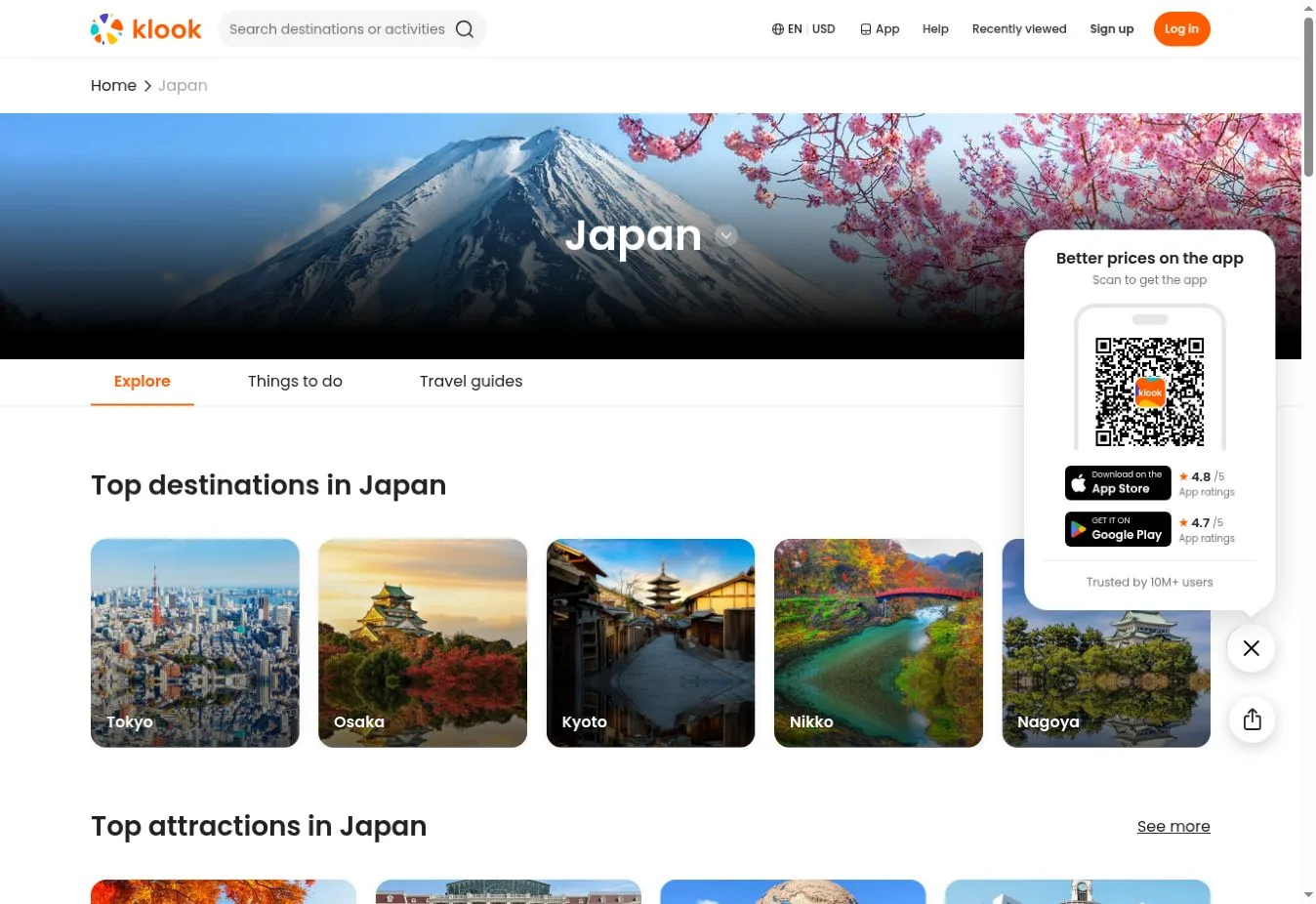This screenshot has width=1316, height=904.
Task: Click the QR code image
Action: coord(1150,391)
